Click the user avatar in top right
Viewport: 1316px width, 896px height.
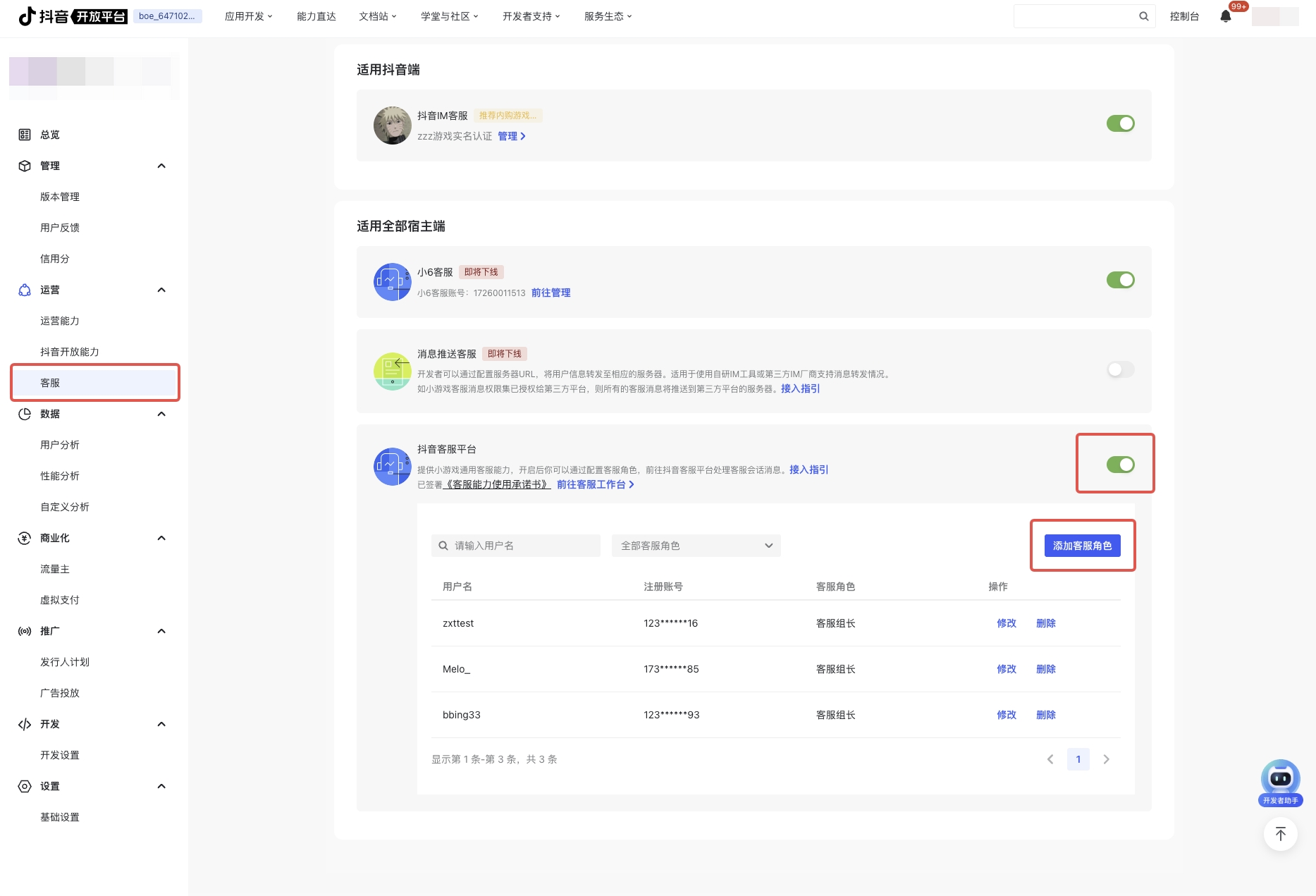(x=1275, y=16)
